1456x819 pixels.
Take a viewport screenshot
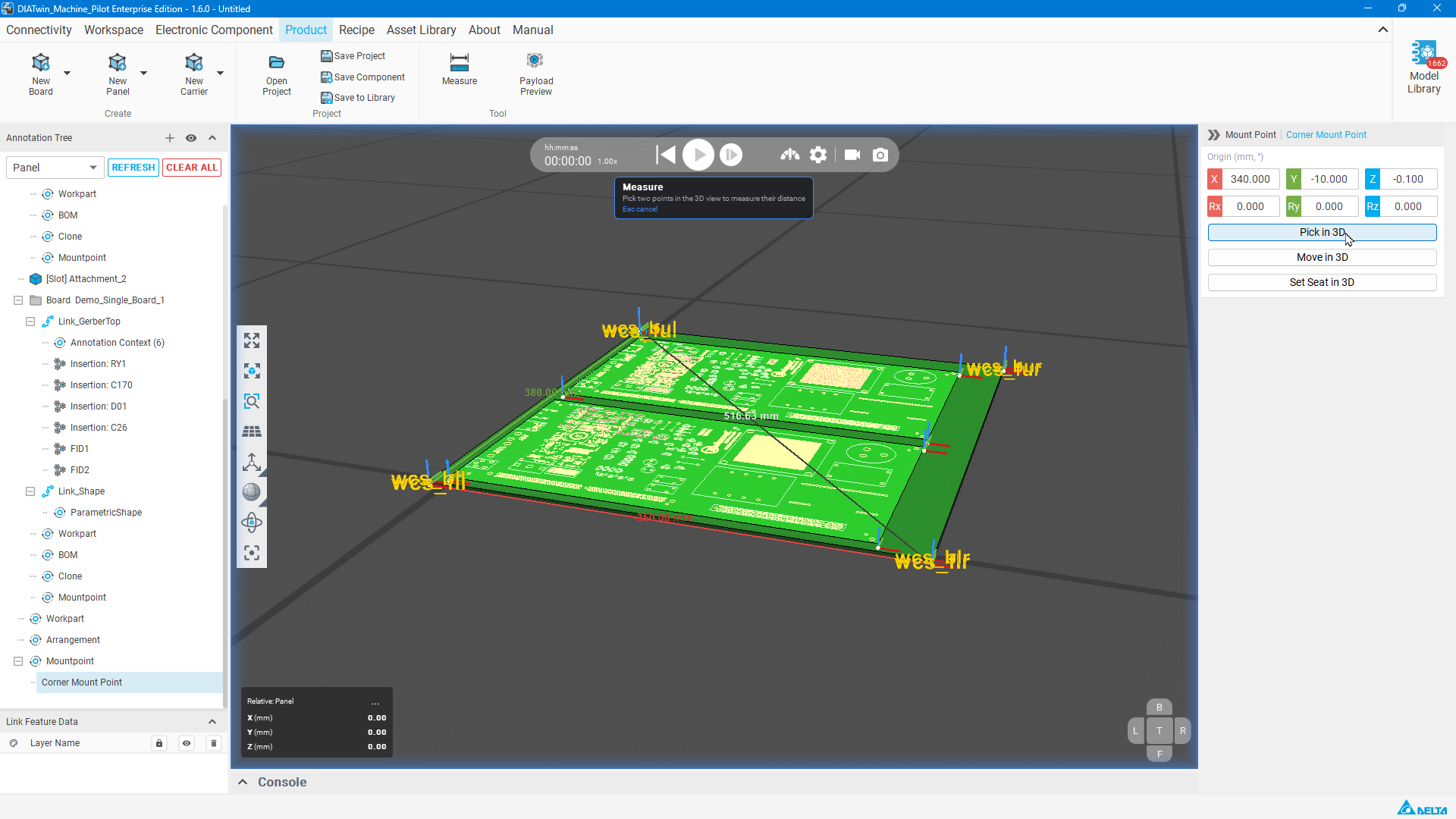click(880, 155)
